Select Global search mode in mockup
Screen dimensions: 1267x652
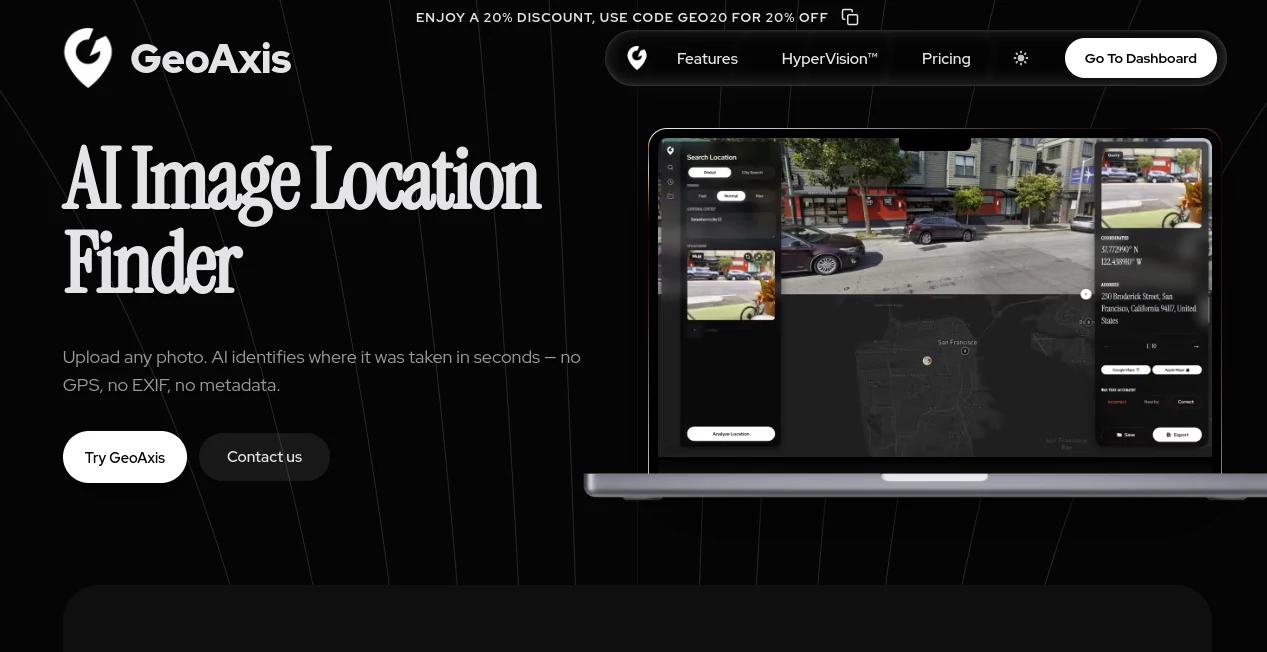709,172
